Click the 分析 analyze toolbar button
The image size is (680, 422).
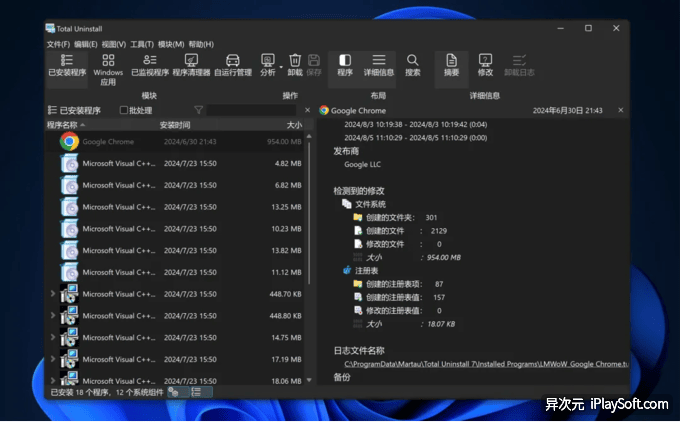(x=268, y=66)
